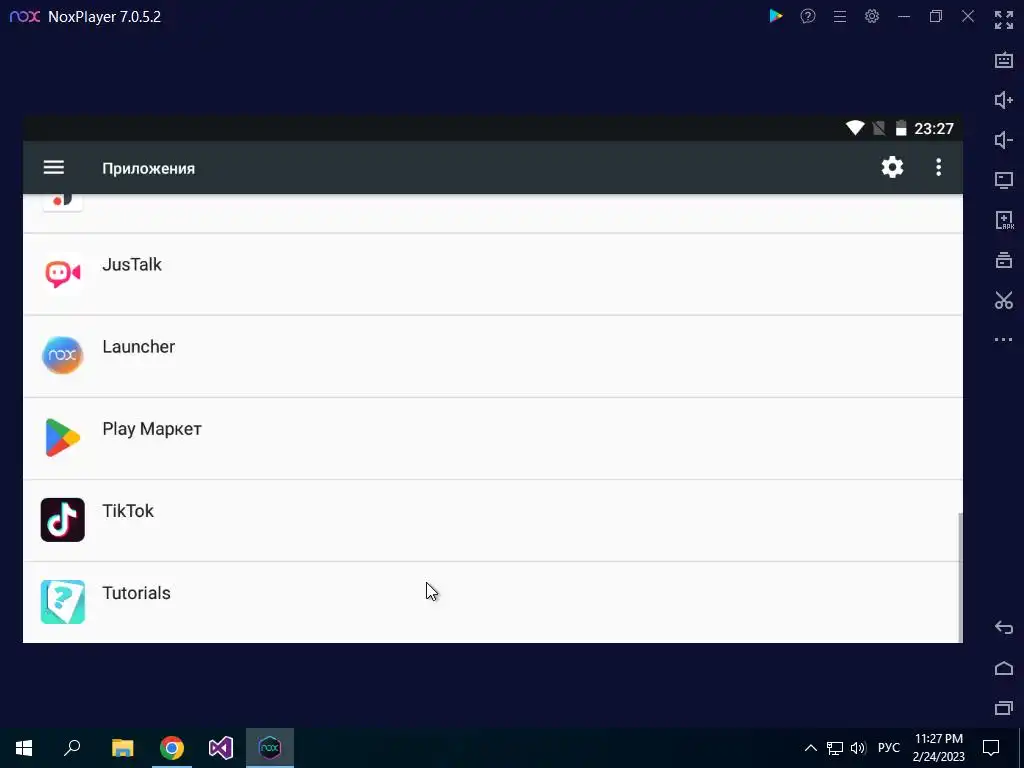Click the Play Маркет app icon

63,438
